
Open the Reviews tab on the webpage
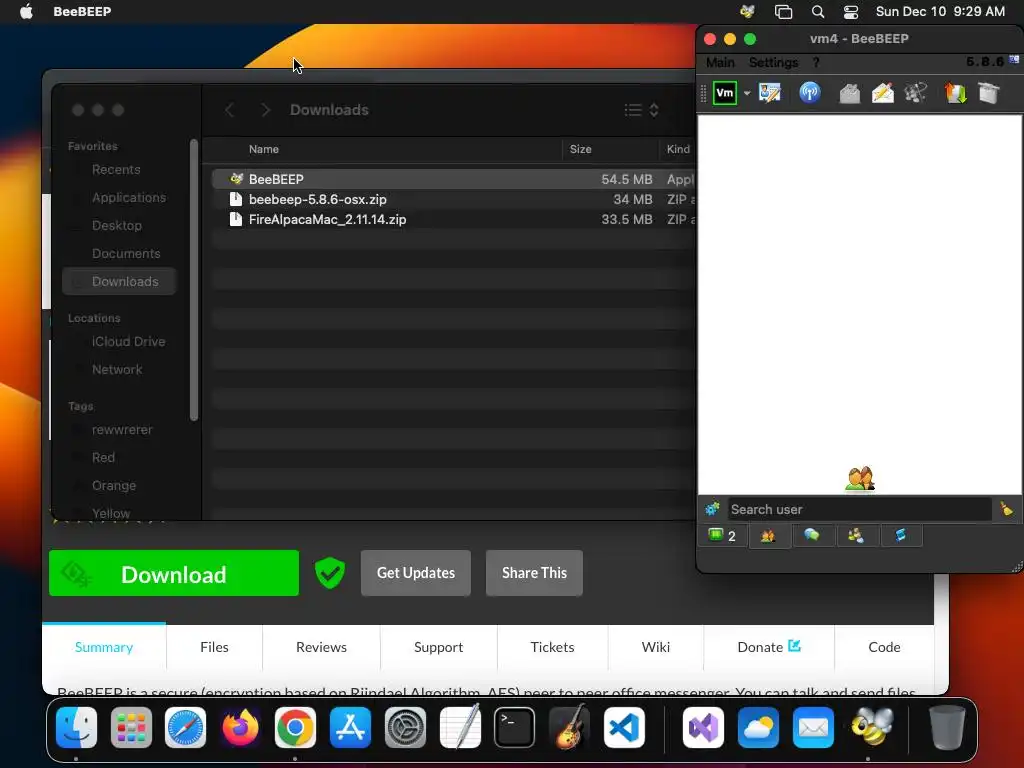(321, 647)
